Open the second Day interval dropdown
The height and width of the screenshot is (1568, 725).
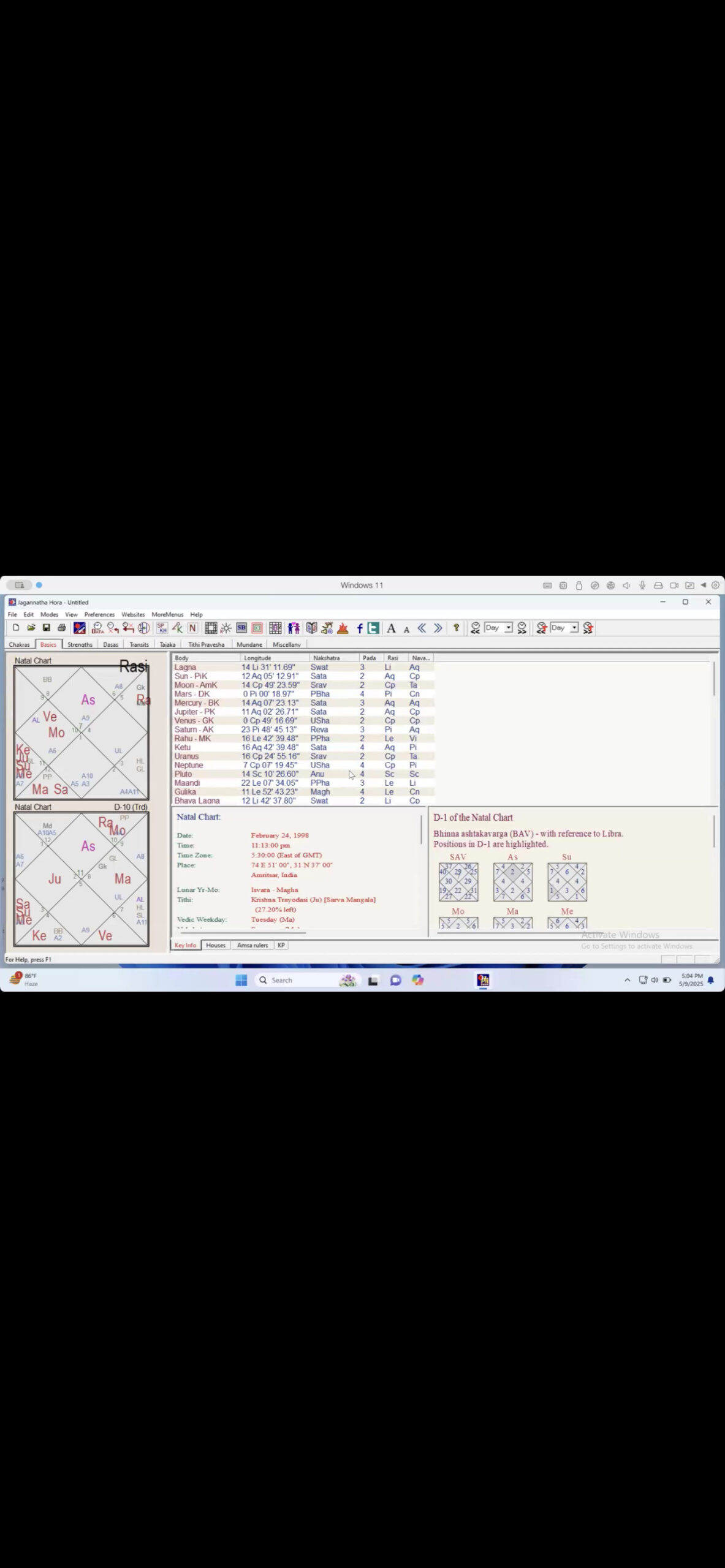coord(574,628)
